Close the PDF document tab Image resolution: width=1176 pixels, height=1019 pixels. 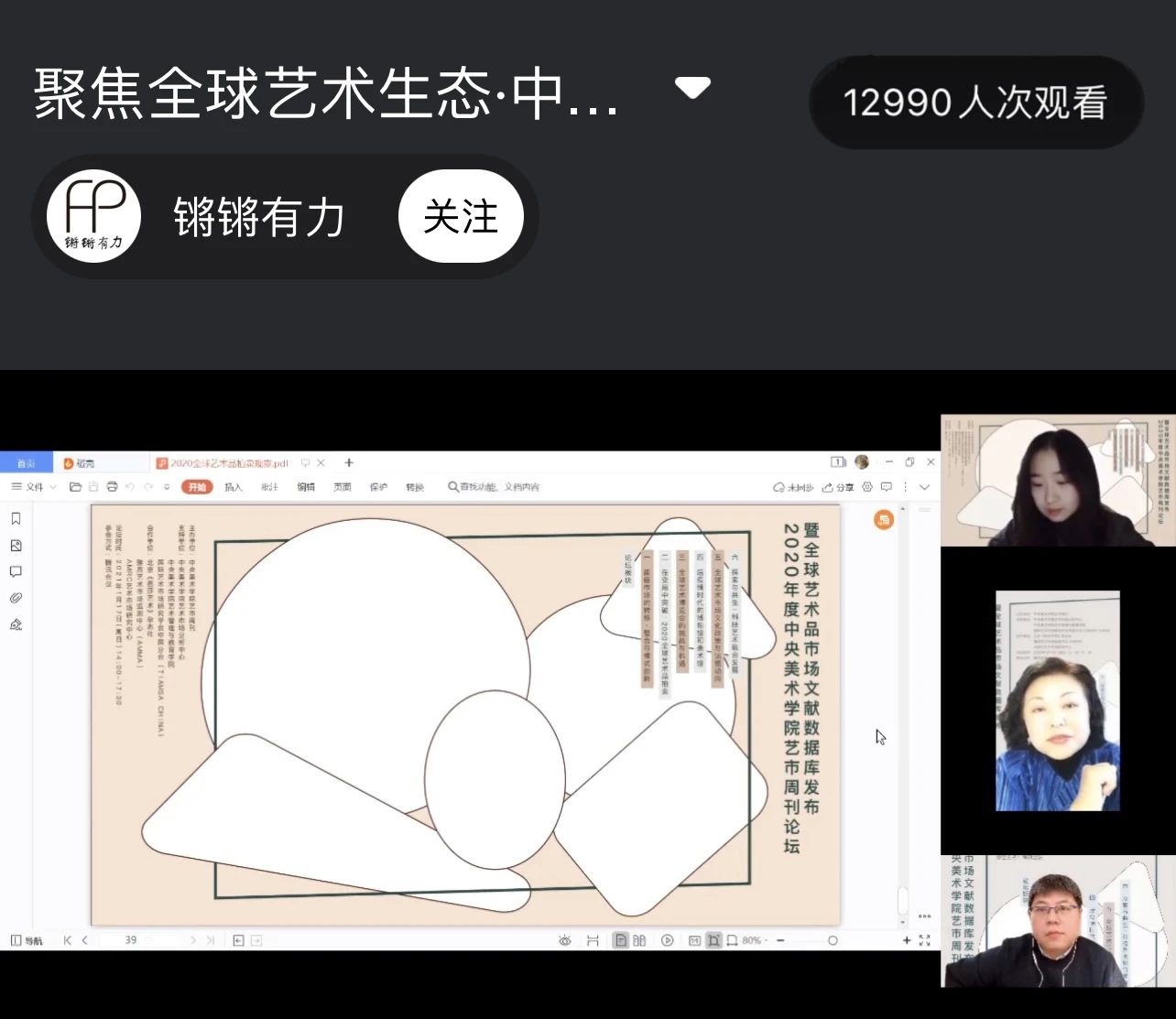pyautogui.click(x=321, y=463)
